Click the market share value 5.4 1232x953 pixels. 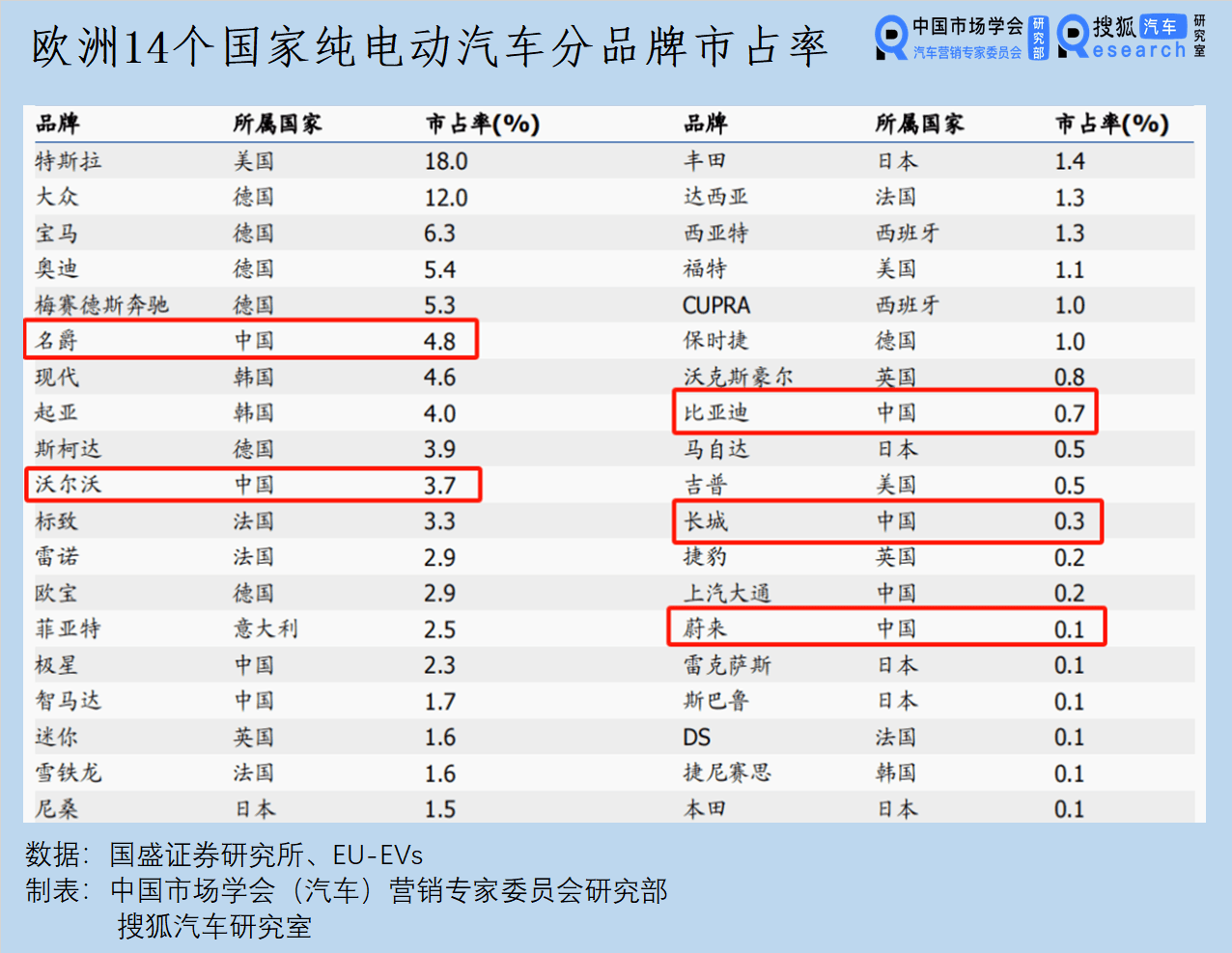pyautogui.click(x=439, y=269)
